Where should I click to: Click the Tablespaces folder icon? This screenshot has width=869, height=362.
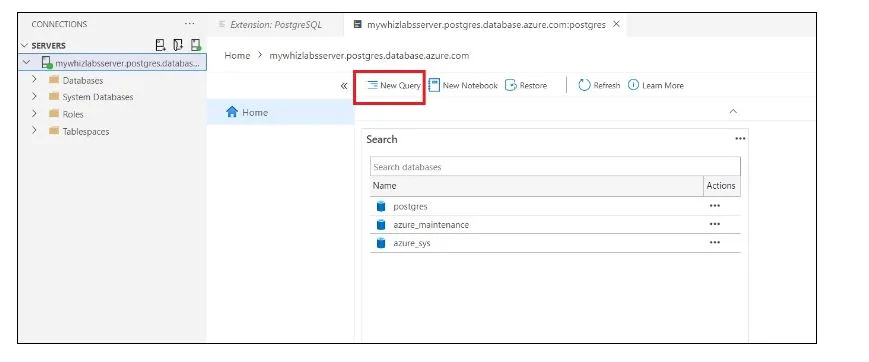[54, 131]
